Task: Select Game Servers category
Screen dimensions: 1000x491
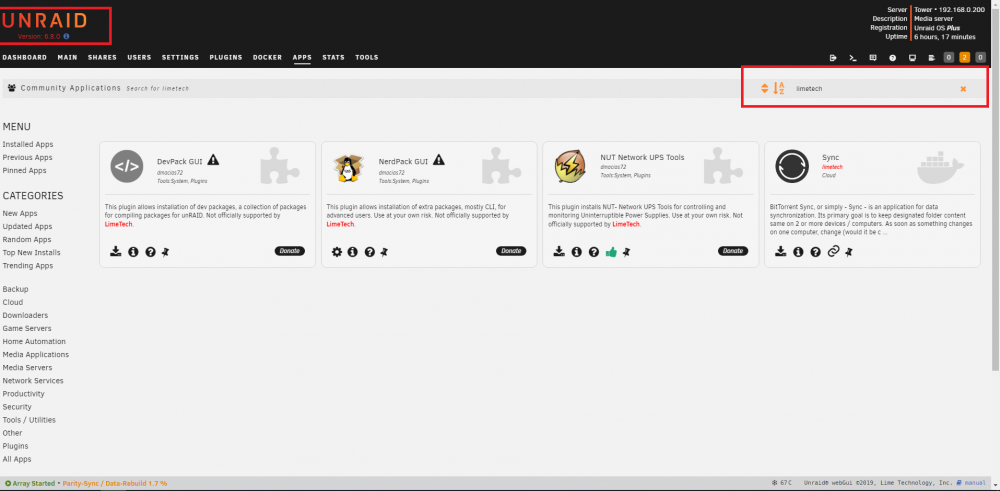Action: coord(25,328)
